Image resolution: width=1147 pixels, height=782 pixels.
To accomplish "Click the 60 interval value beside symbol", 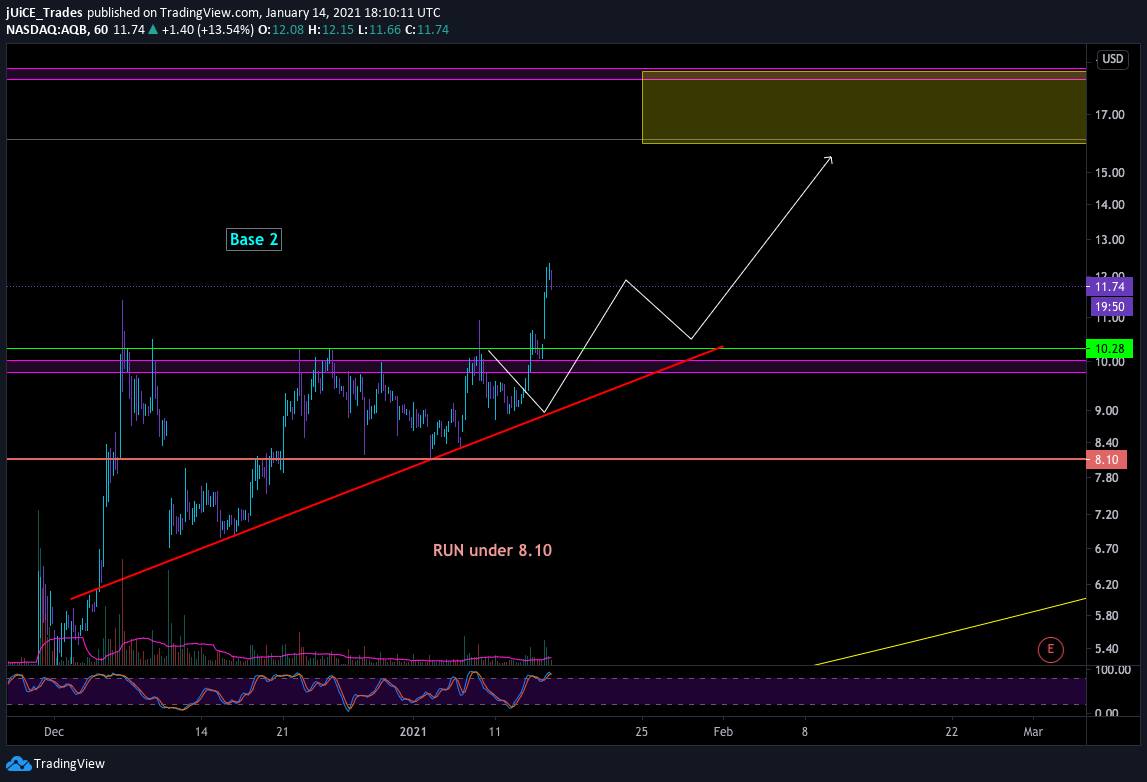I will coord(100,30).
